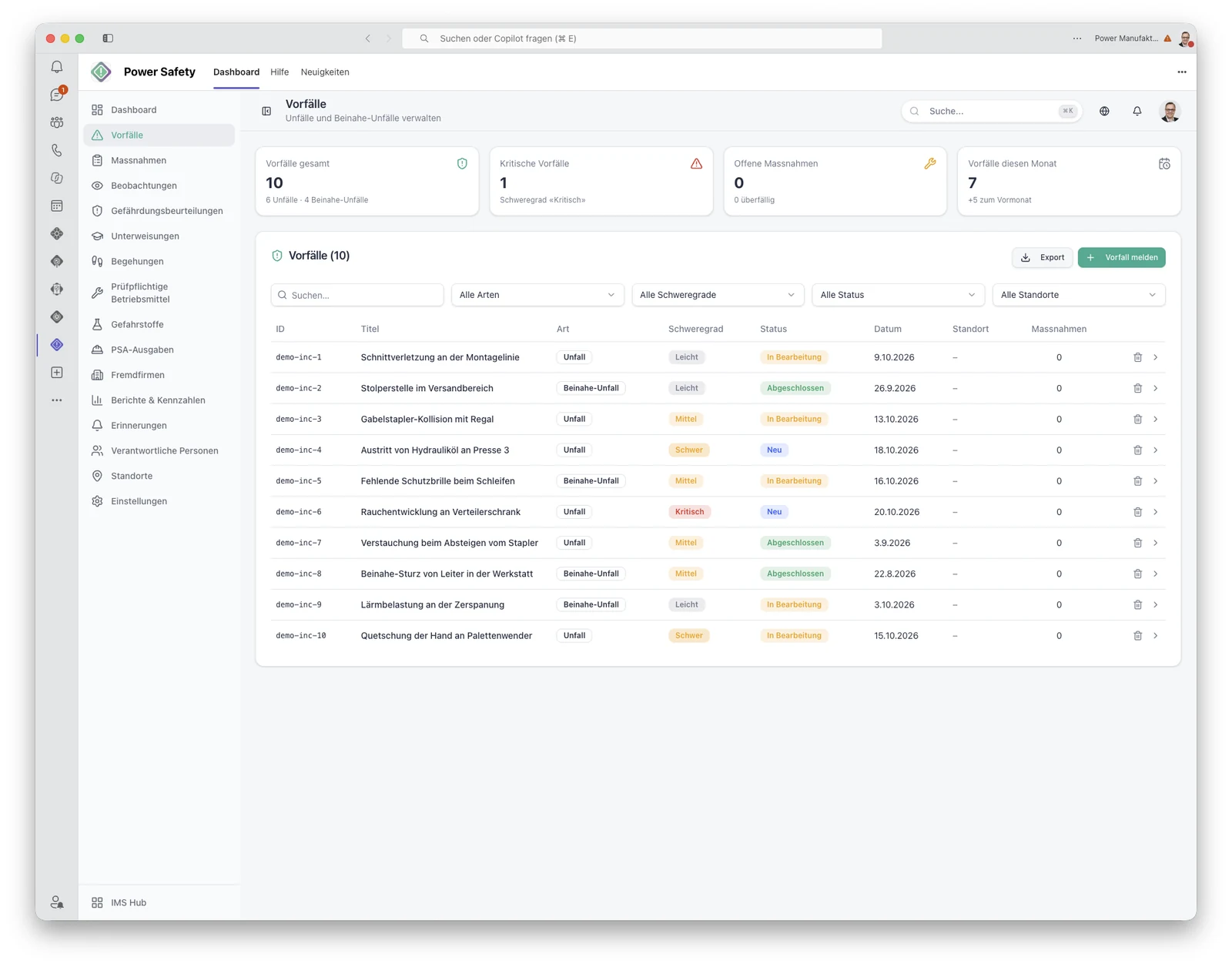Click the Teams Copilot search bar
Screen dimensions: 1232x967
642,38
